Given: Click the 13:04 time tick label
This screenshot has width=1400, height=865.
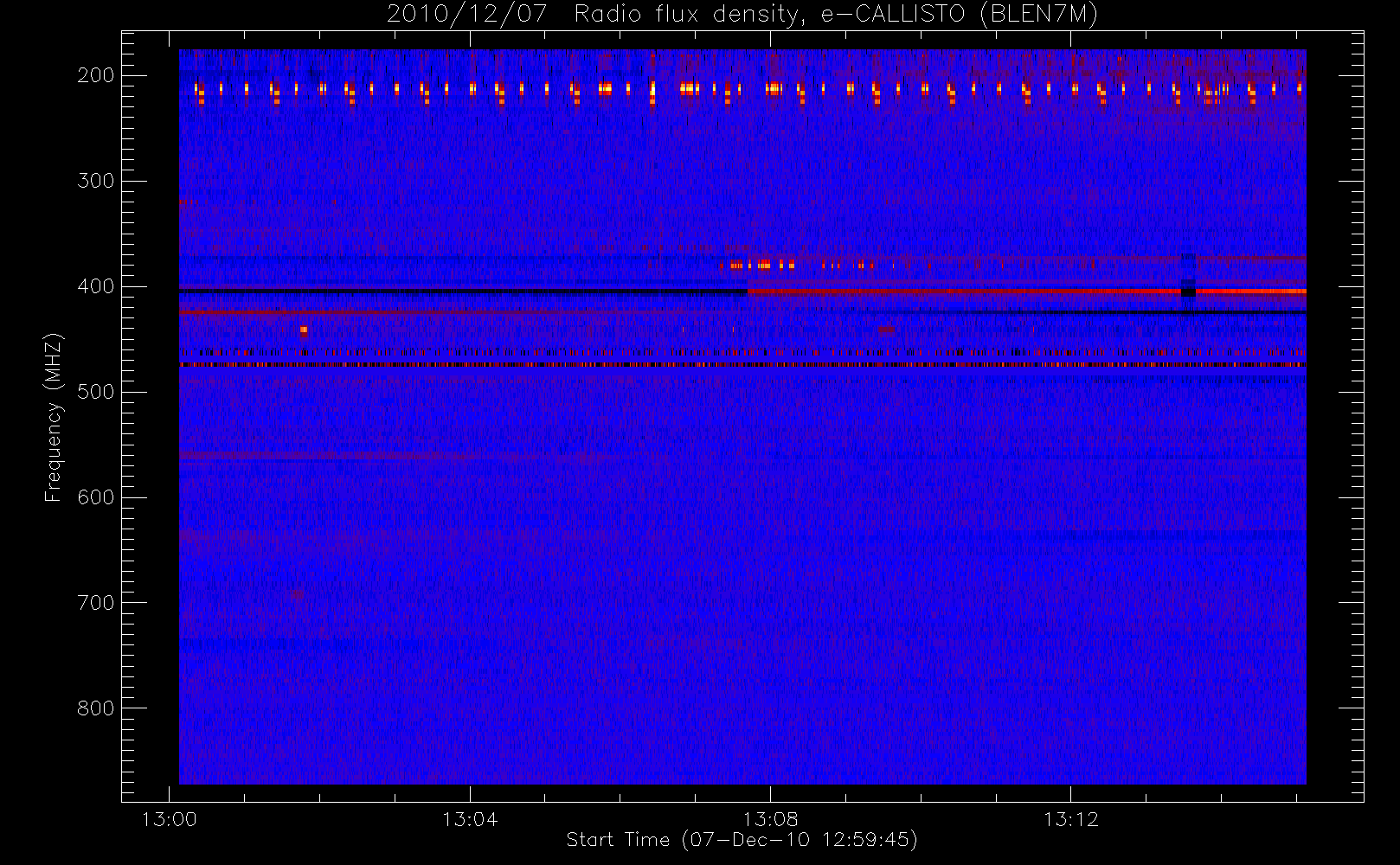Looking at the screenshot, I should (x=470, y=819).
